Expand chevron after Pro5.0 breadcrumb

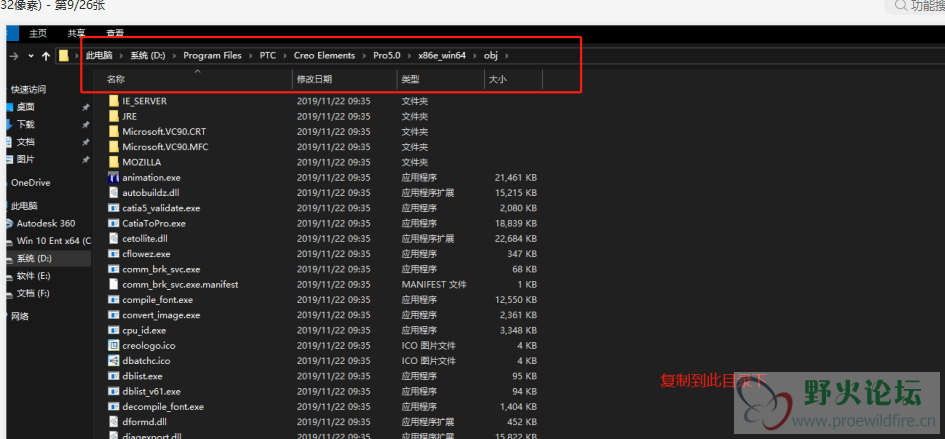[409, 55]
